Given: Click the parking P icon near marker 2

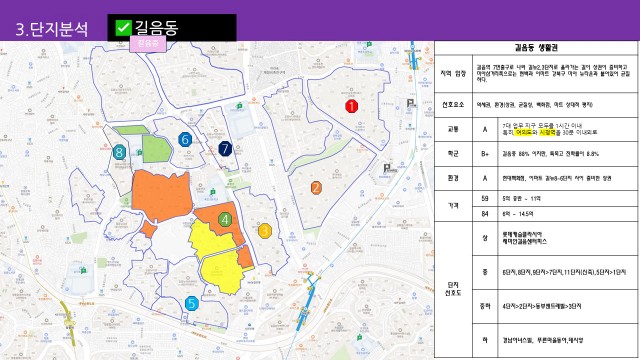Looking at the screenshot, I should click(x=387, y=168).
